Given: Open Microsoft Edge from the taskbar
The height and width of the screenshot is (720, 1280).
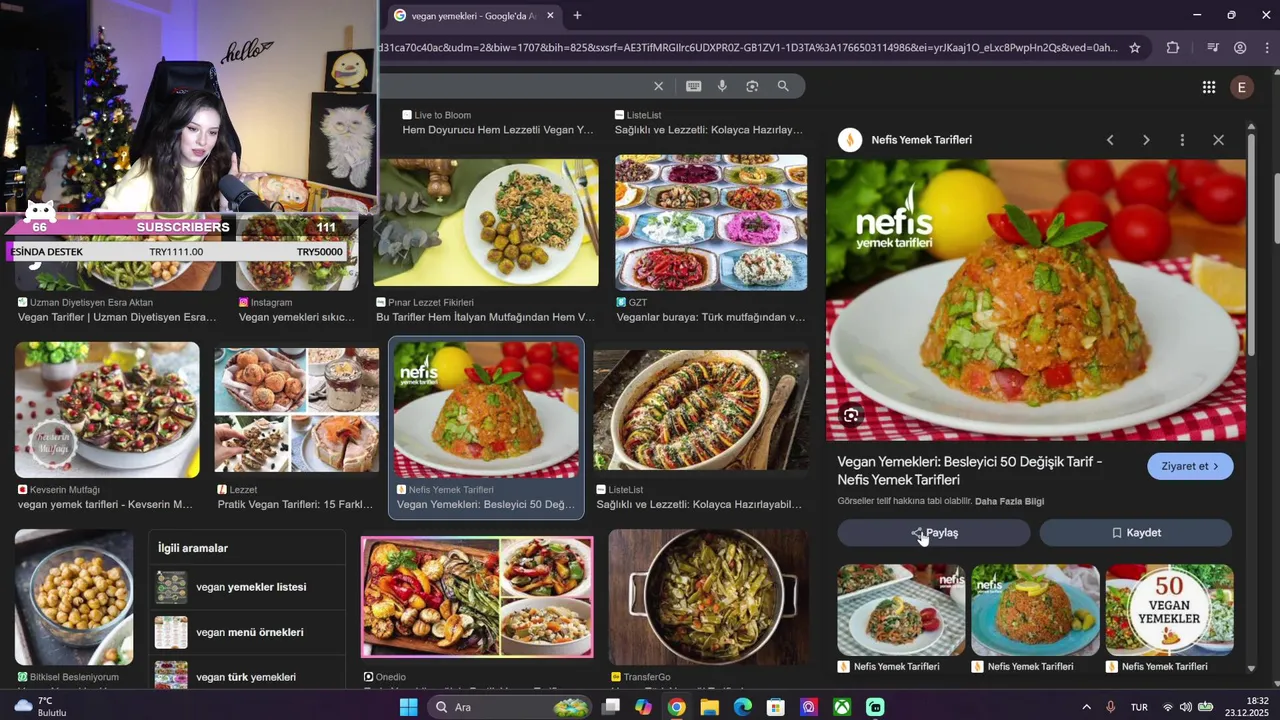Looking at the screenshot, I should [742, 707].
